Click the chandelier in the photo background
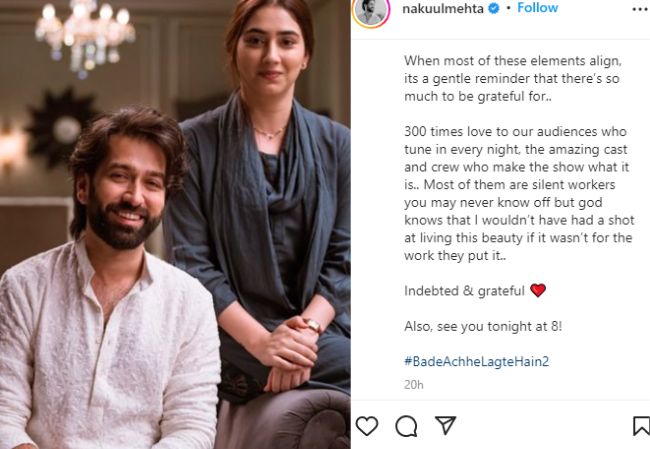The height and width of the screenshot is (449, 650). click(x=85, y=35)
